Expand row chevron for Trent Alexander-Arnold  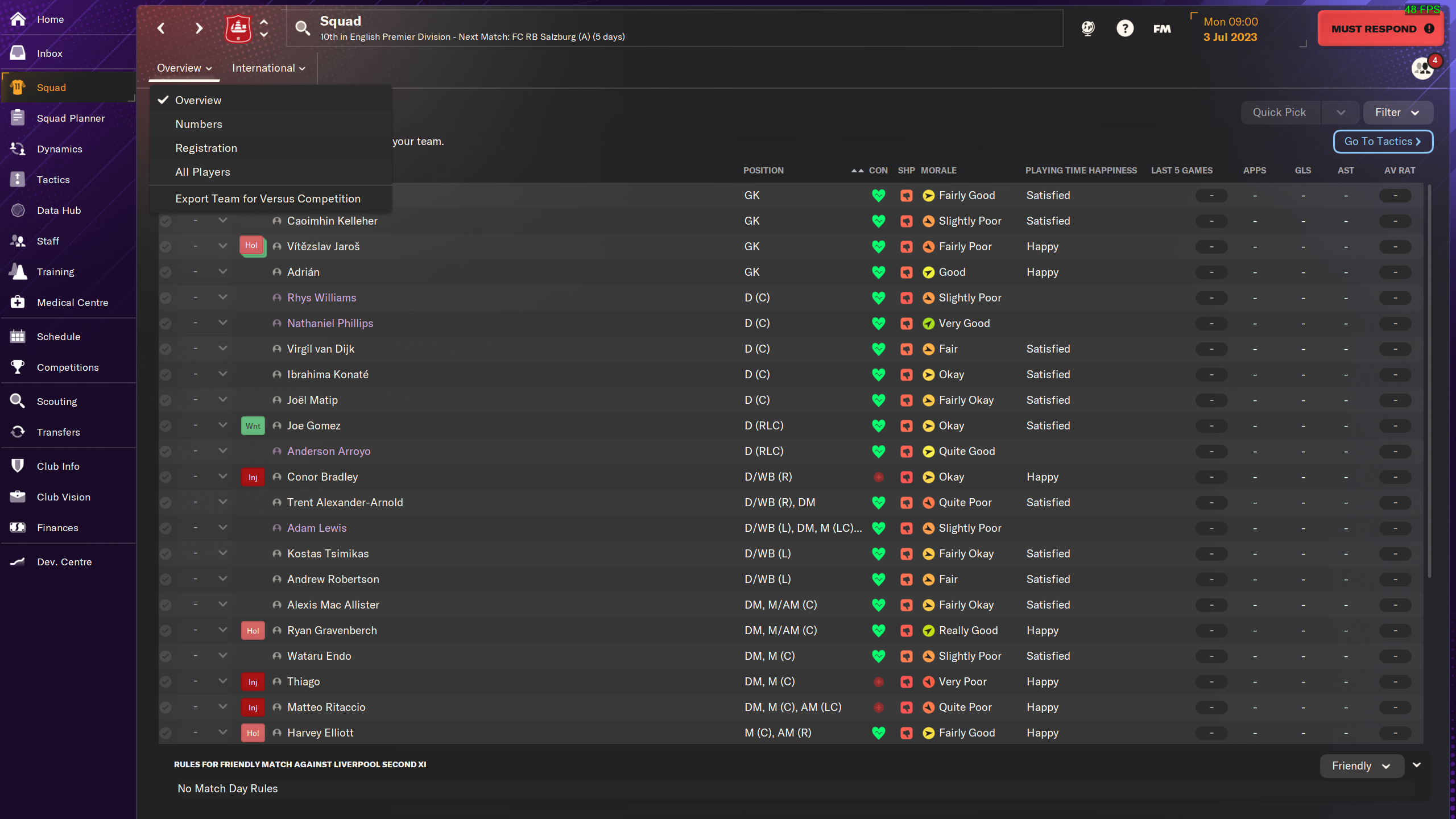tap(223, 502)
